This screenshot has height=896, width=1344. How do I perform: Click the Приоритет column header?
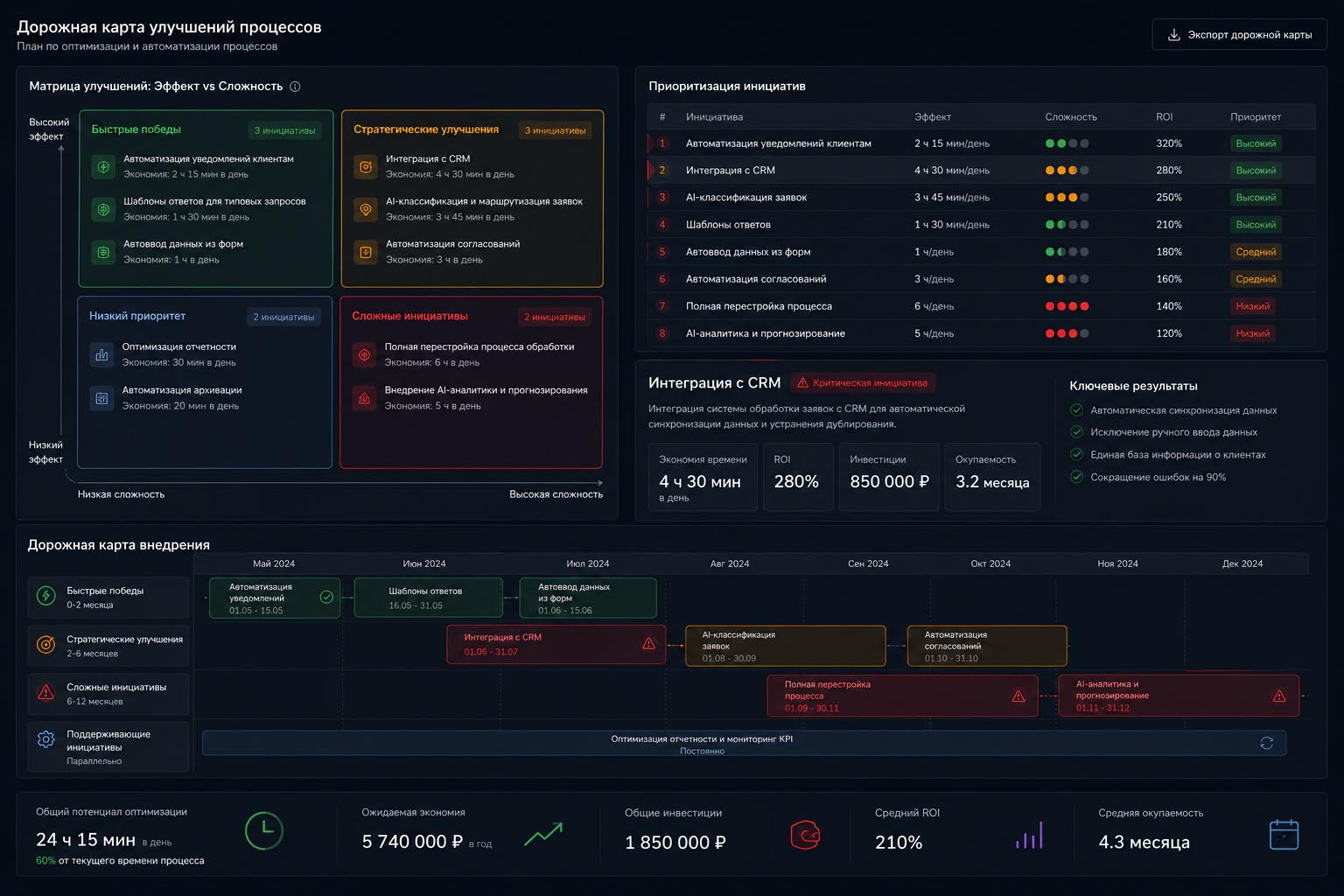click(x=1256, y=116)
